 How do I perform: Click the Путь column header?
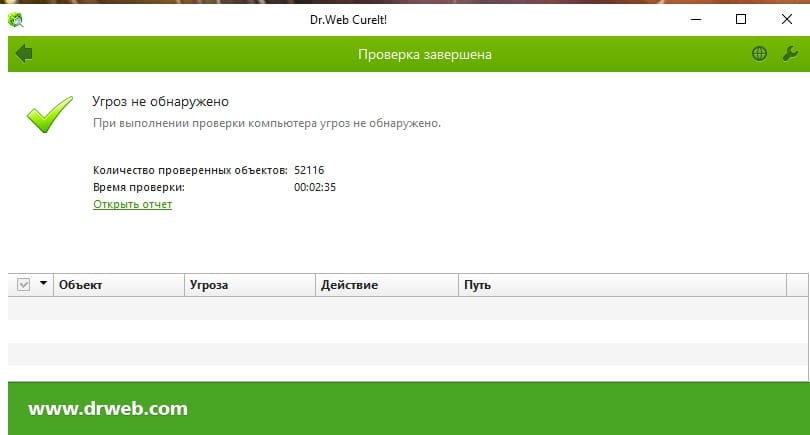tap(477, 285)
